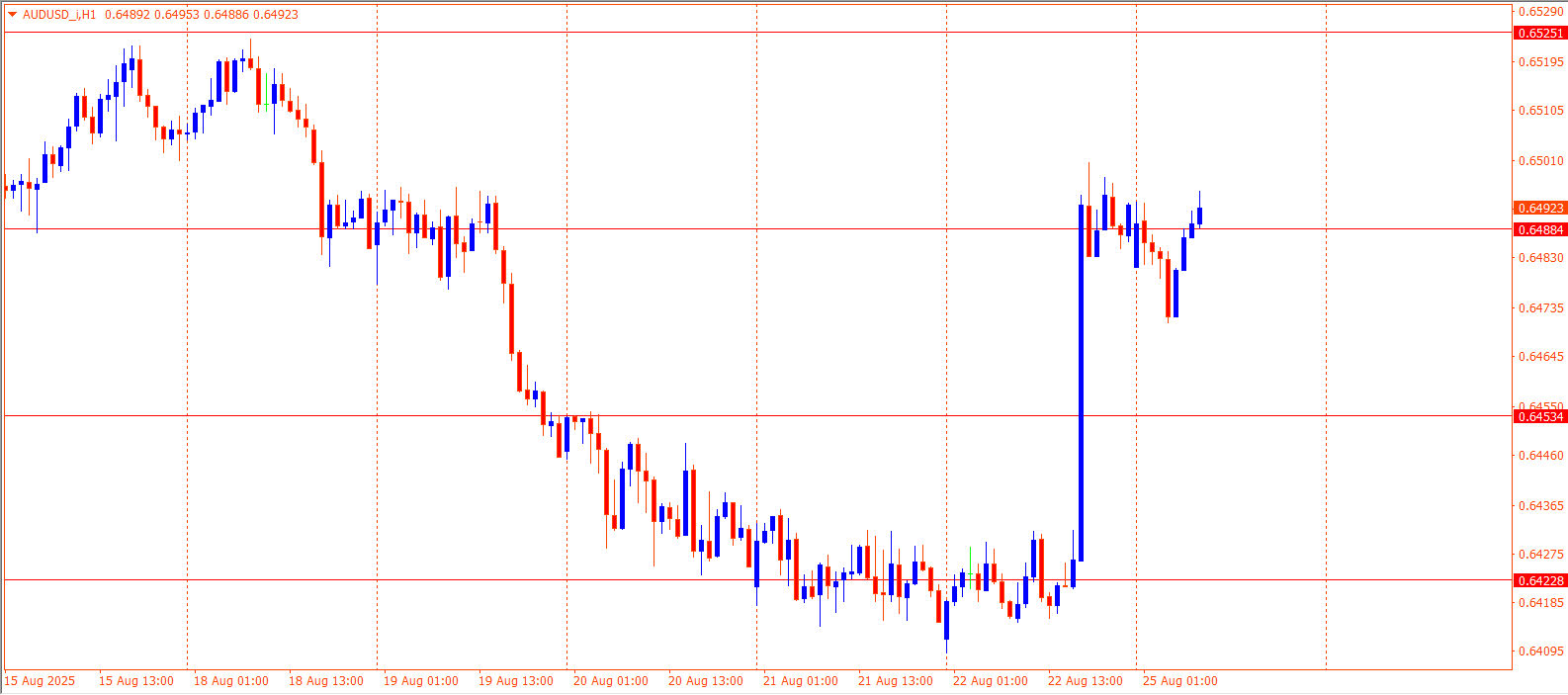This screenshot has width=1568, height=695.
Task: Click the 0.65290 price scale value
Action: click(1540, 12)
